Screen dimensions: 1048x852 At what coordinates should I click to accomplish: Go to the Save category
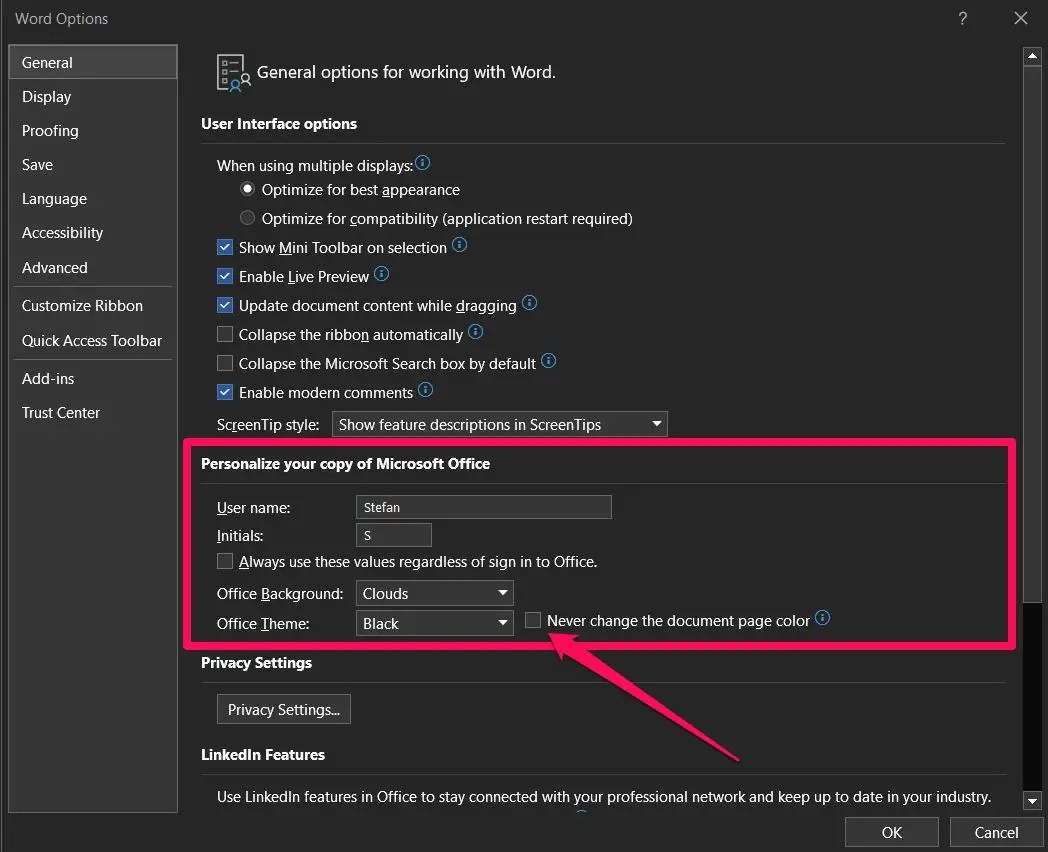pos(93,165)
